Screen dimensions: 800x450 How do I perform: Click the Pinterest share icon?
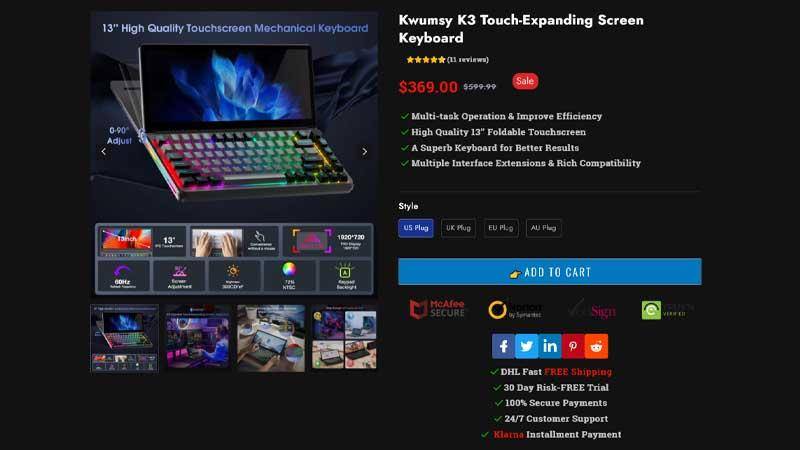coord(573,346)
